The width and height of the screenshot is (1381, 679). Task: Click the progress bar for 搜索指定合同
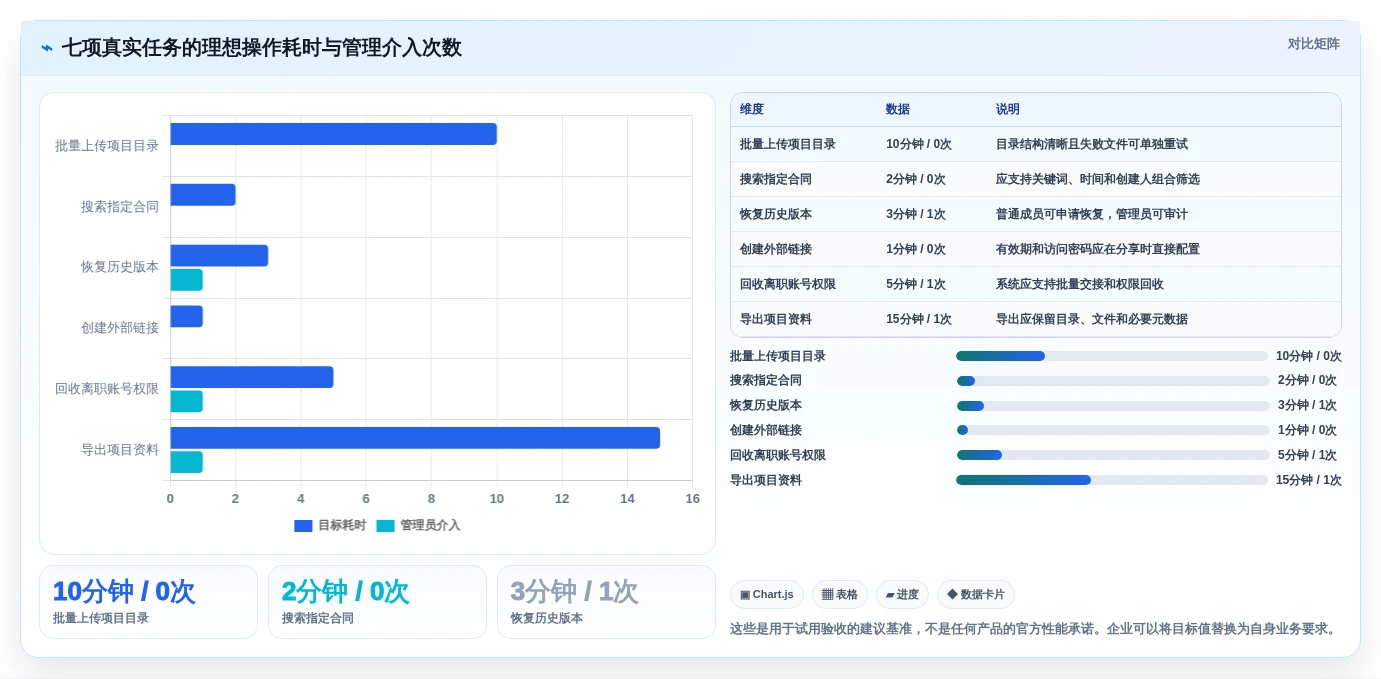1113,381
